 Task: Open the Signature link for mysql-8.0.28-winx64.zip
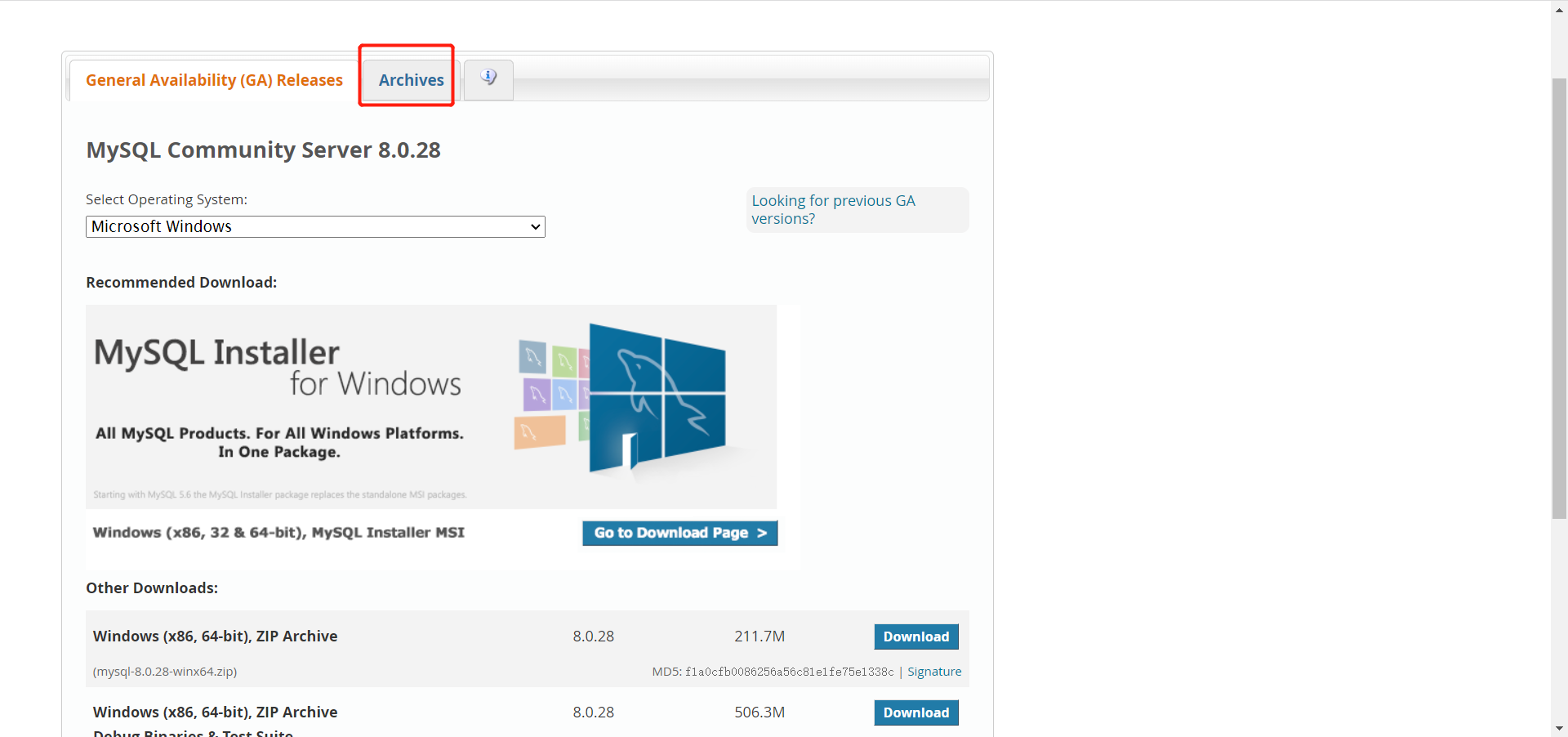click(x=934, y=672)
